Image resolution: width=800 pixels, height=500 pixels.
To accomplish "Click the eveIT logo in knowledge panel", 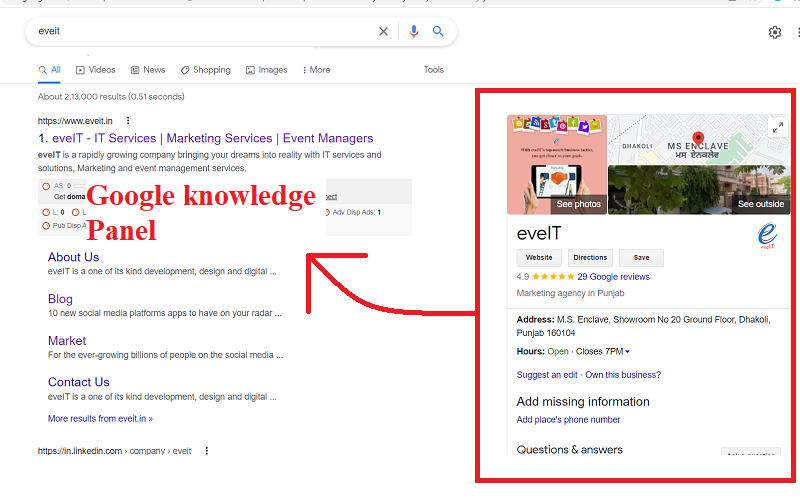I will pos(767,236).
